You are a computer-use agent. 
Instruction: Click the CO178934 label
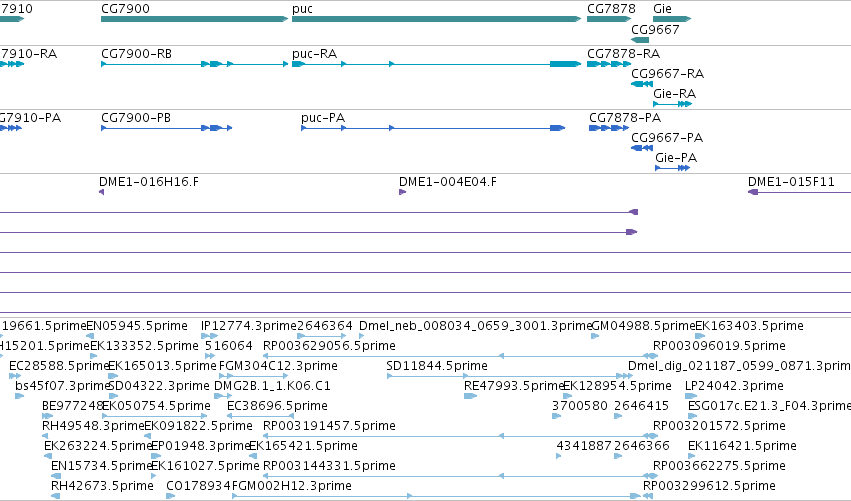pos(199,486)
